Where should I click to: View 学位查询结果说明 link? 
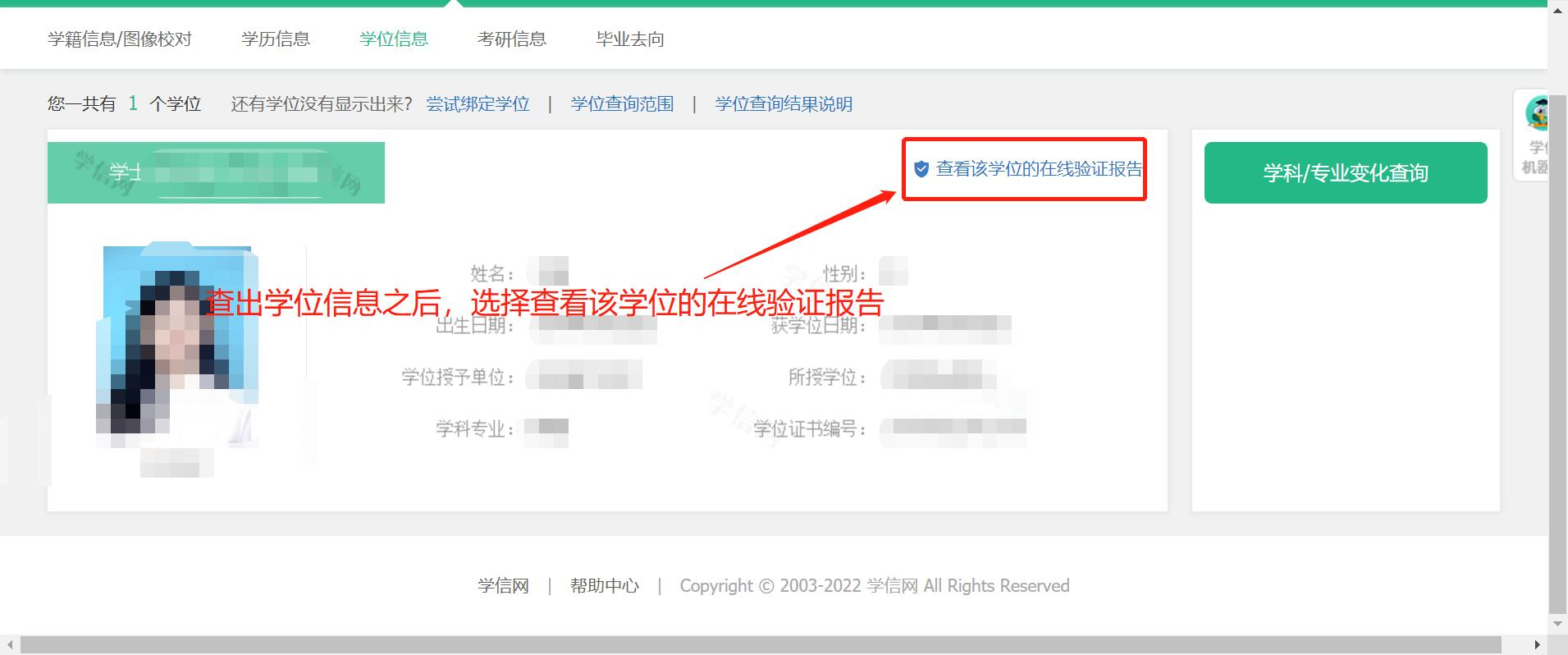pos(784,104)
